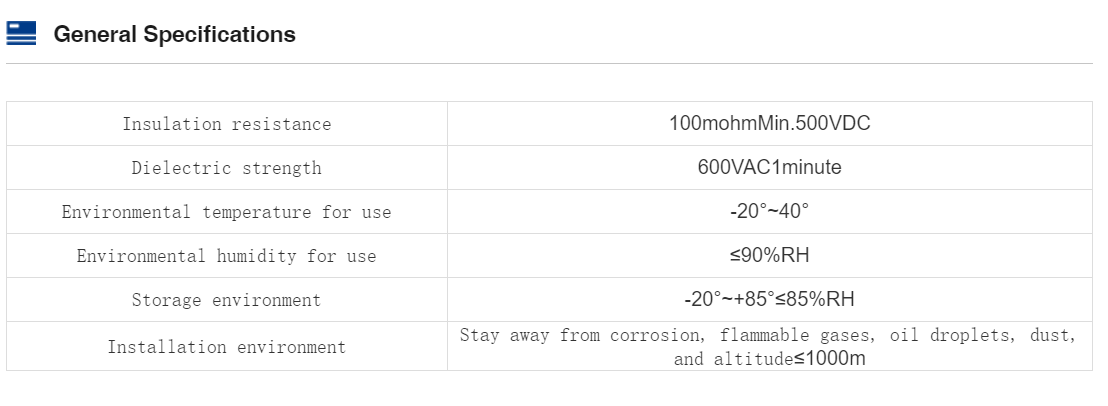Screen dimensions: 1108x406
Task: Click the -20°~+85°≤85%RH storage value
Action: point(769,300)
